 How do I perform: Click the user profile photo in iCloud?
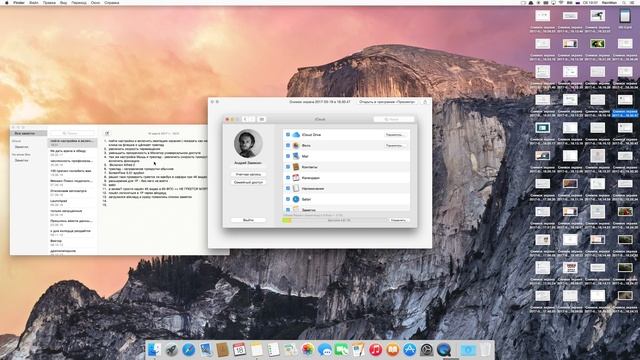coord(248,144)
